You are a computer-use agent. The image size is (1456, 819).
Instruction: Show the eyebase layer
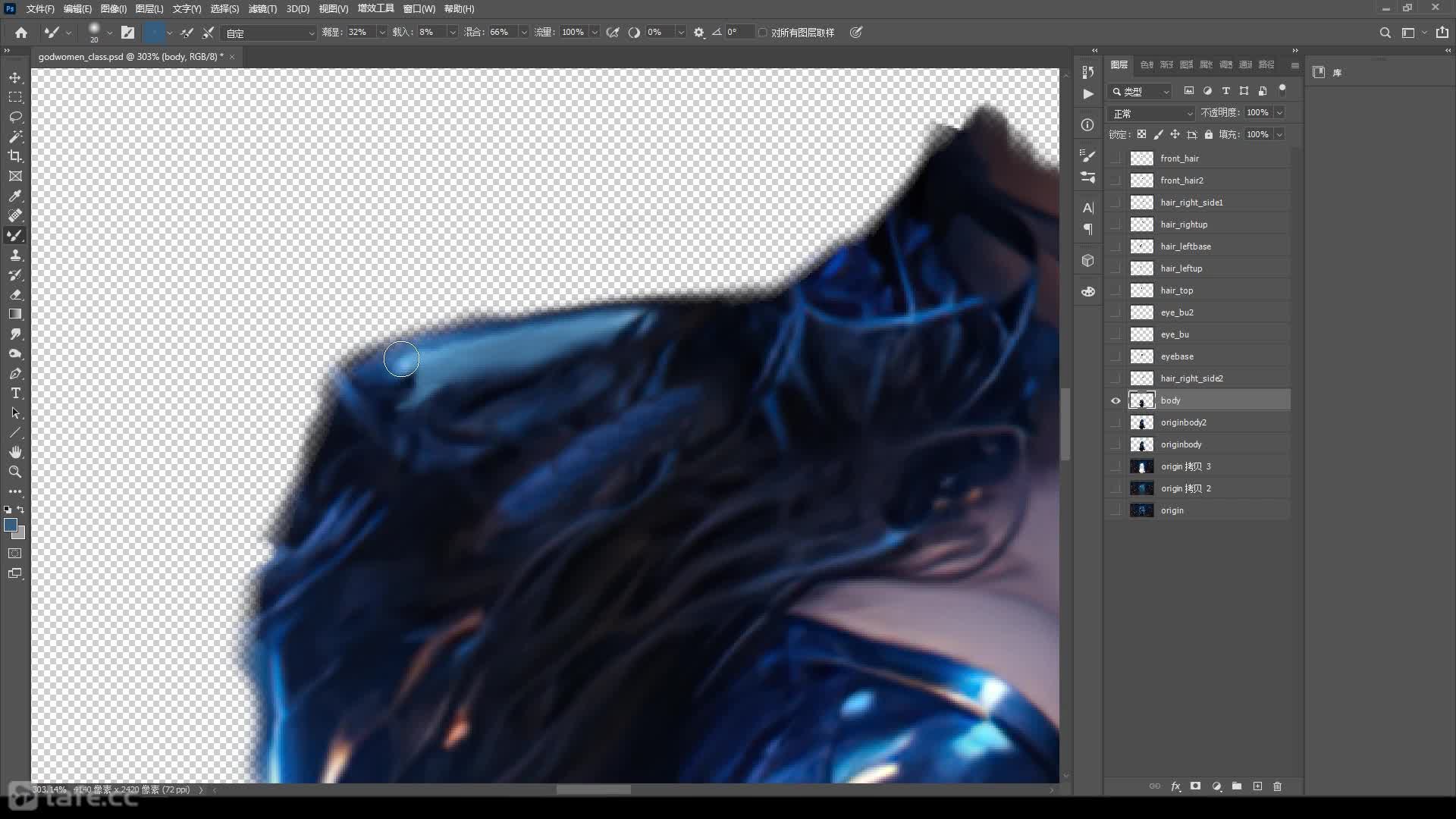(x=1116, y=356)
